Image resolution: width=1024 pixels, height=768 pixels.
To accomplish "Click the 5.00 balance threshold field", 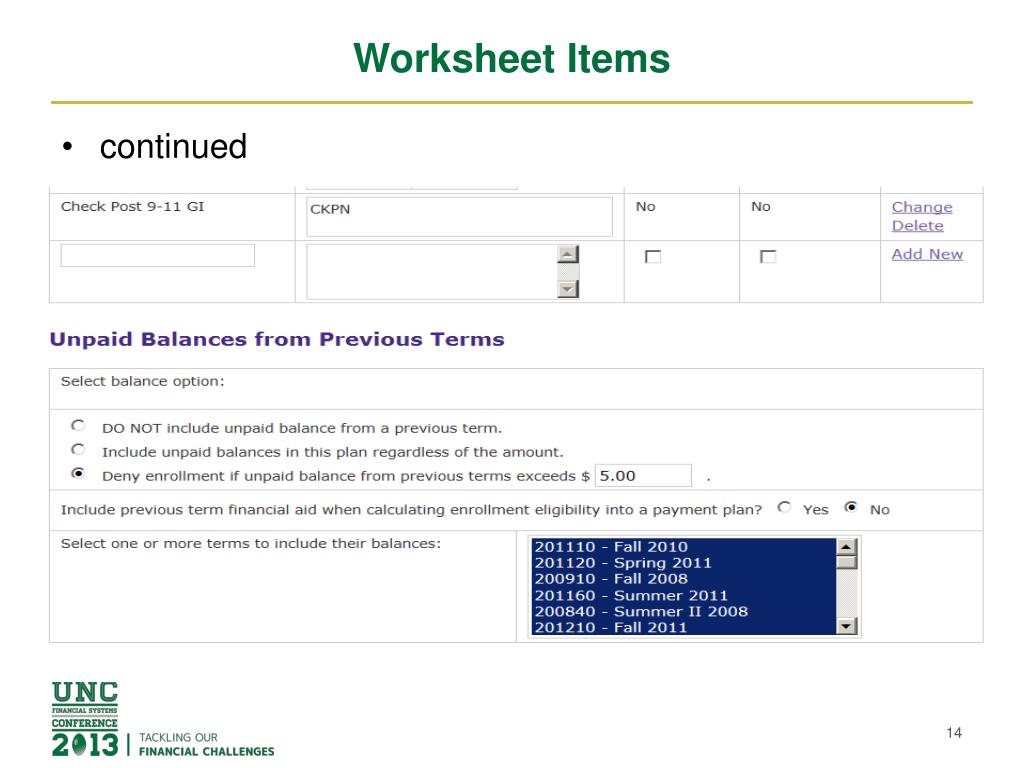I will point(643,475).
